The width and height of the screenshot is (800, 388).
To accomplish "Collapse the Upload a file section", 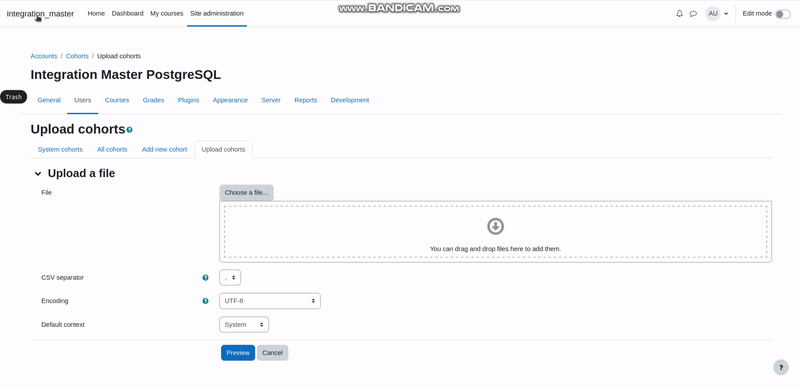I will [x=38, y=174].
